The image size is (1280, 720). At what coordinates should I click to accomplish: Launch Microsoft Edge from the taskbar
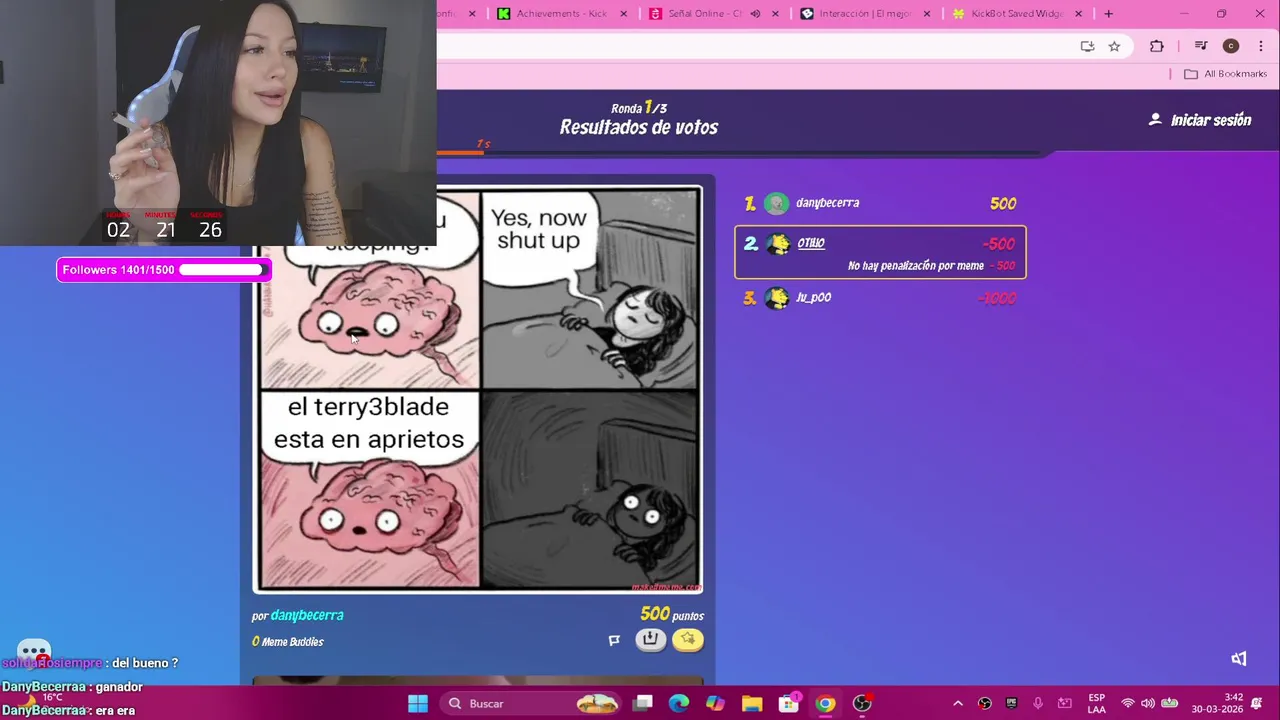click(x=679, y=703)
